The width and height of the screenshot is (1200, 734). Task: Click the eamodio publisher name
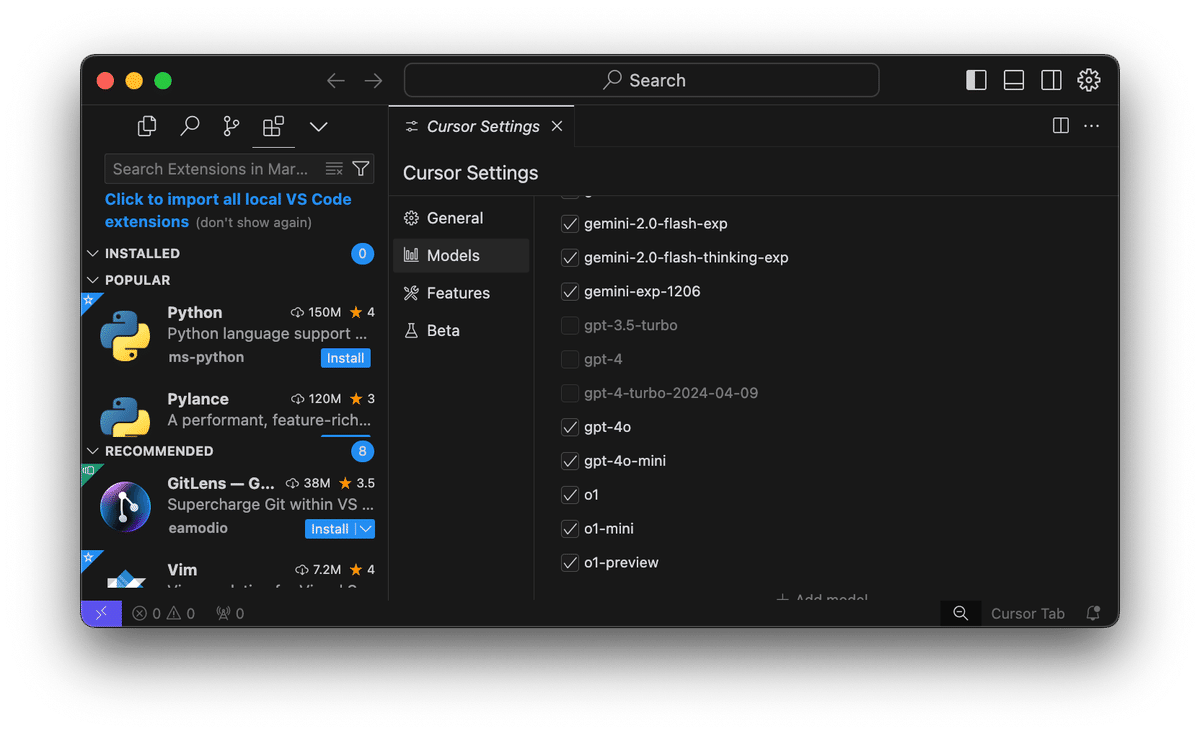198,528
